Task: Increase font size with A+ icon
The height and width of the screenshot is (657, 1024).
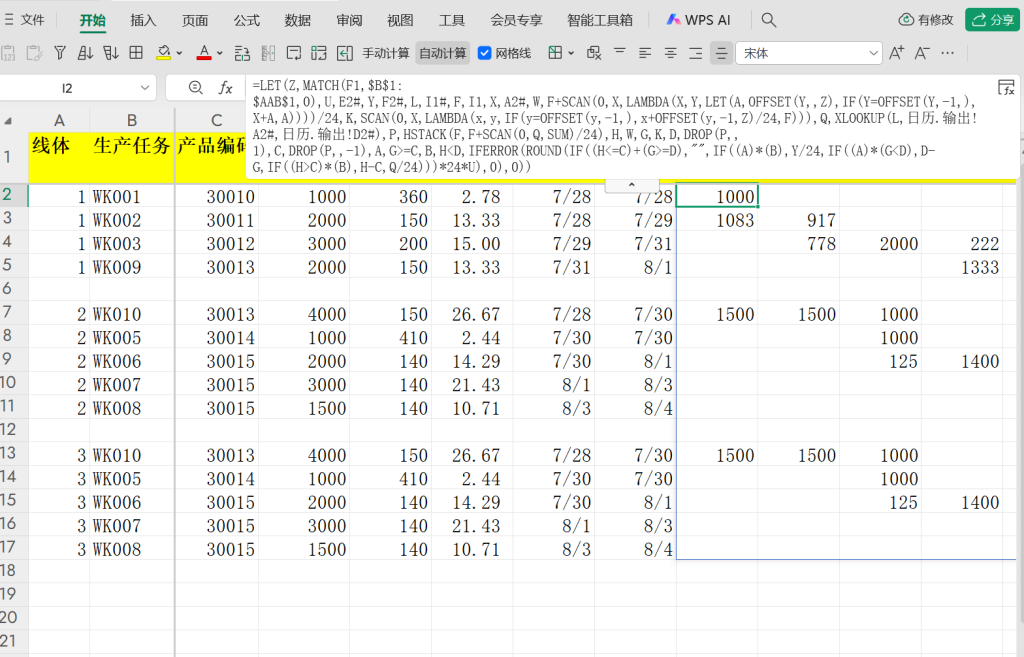Action: pyautogui.click(x=897, y=53)
